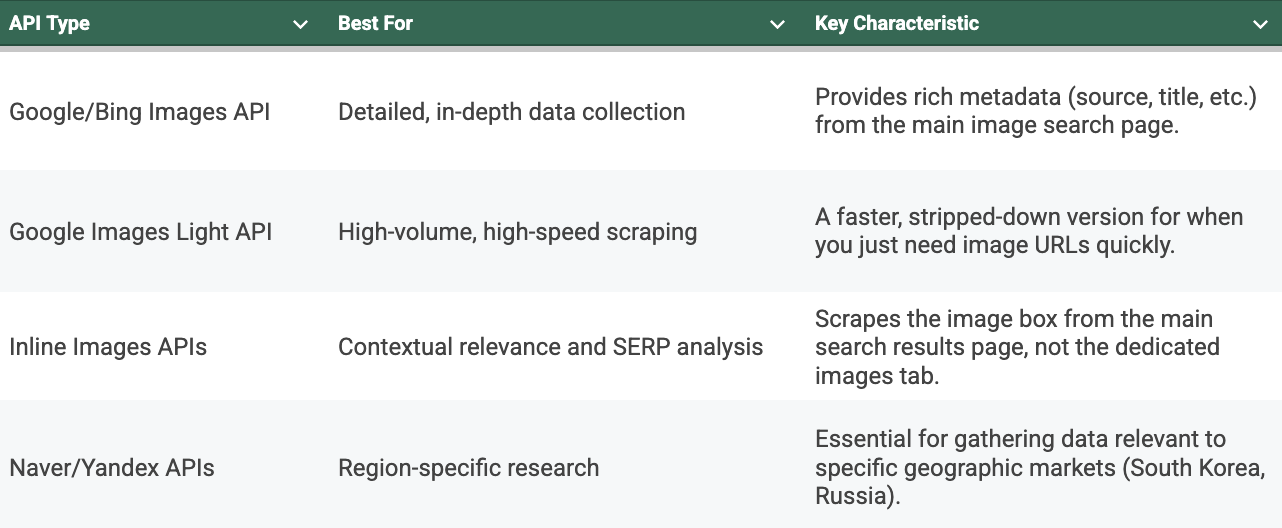Click the Detailed, in-depth data collection cell

[x=511, y=112]
